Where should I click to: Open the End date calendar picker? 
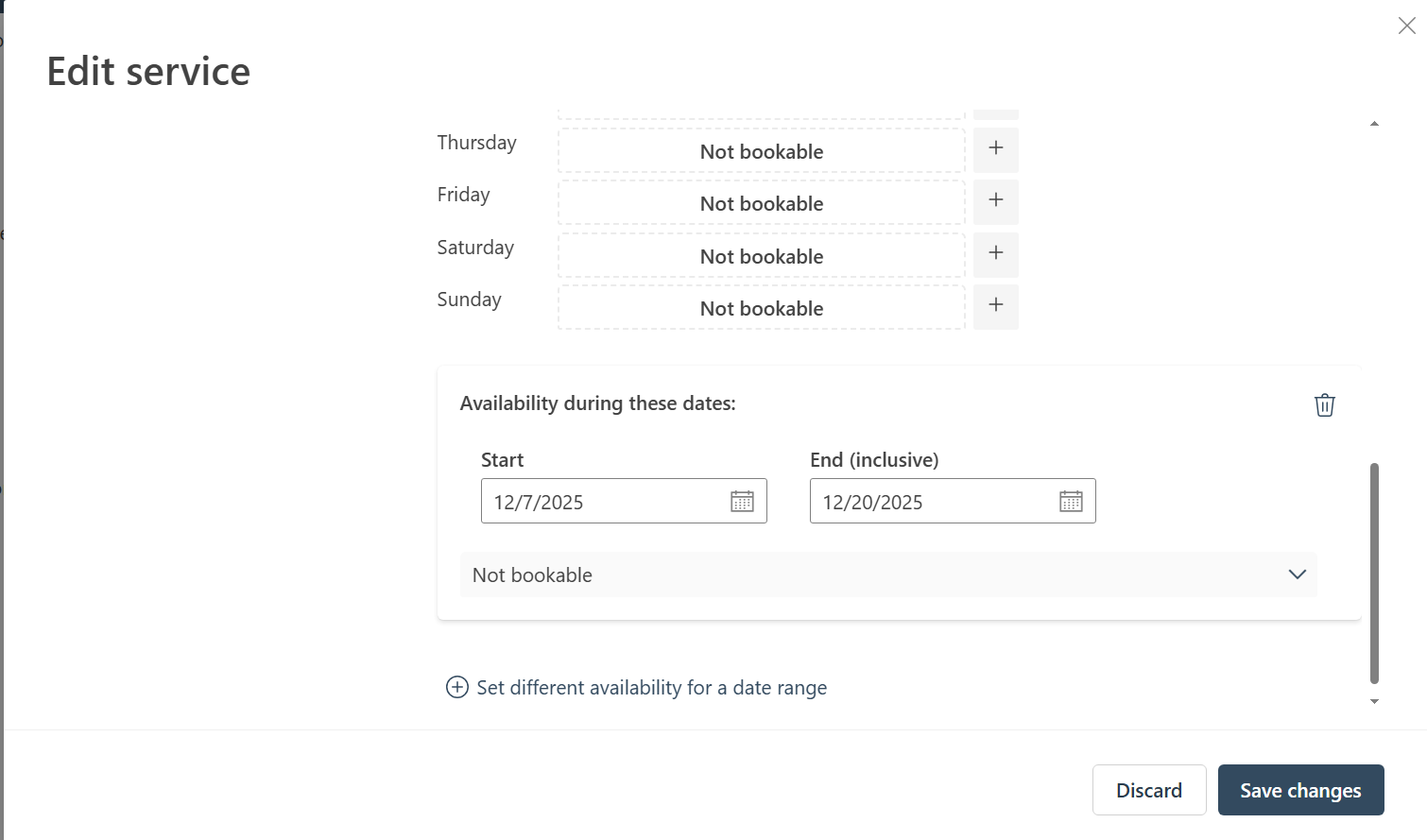pos(1071,502)
